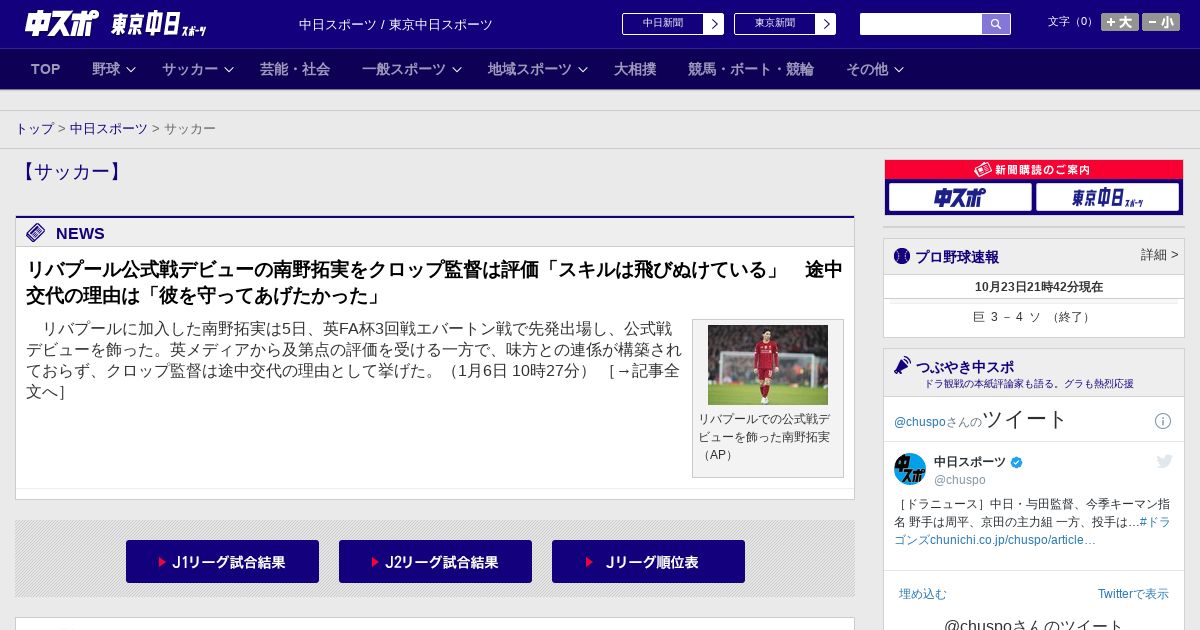Click the 中日スポーツ Twitter avatar
Image resolution: width=1200 pixels, height=630 pixels.
pos(910,469)
